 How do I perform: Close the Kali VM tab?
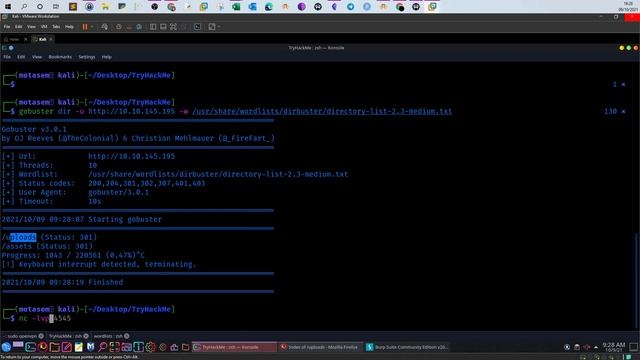(51, 39)
